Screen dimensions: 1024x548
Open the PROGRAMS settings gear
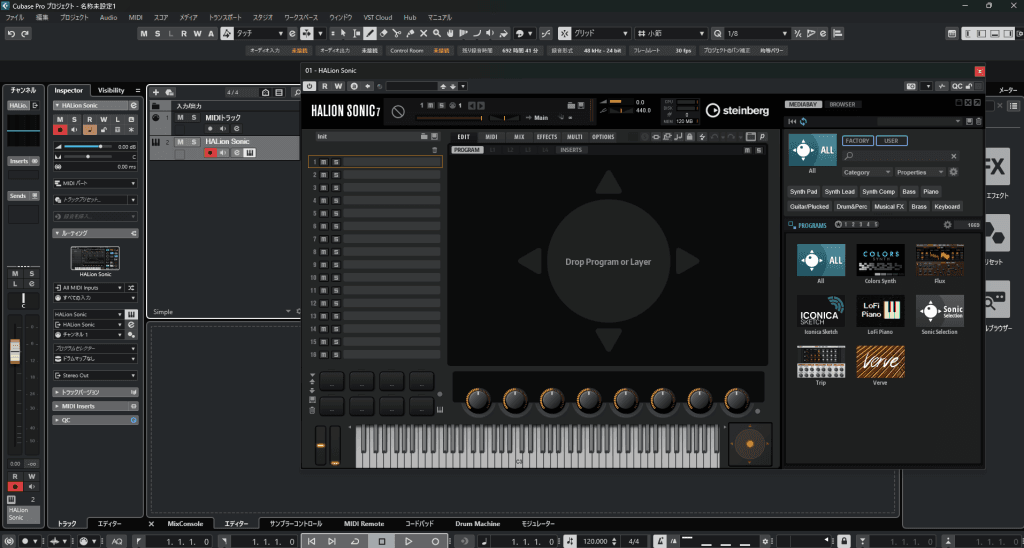[x=948, y=225]
